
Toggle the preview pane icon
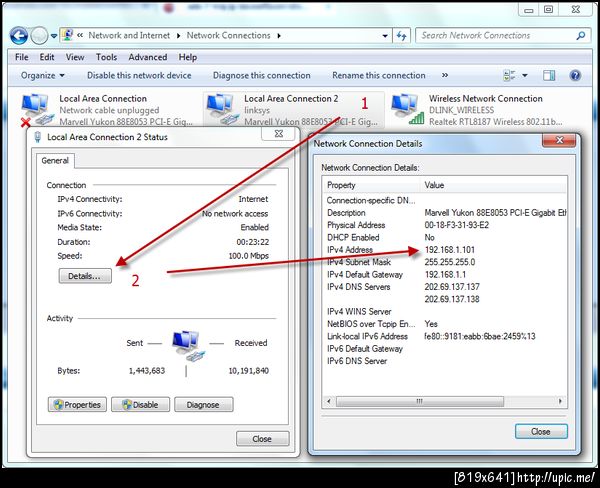(x=549, y=75)
